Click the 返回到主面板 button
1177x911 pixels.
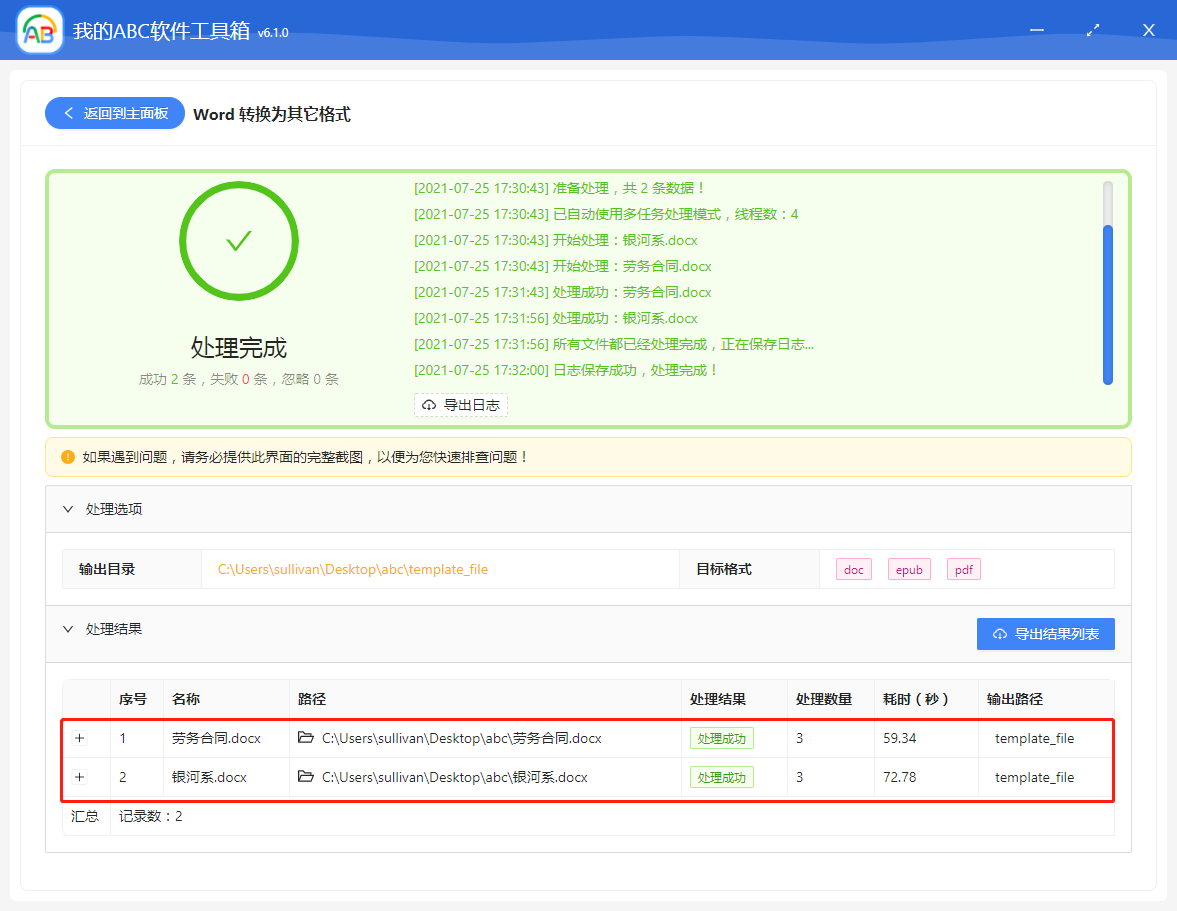[x=114, y=113]
